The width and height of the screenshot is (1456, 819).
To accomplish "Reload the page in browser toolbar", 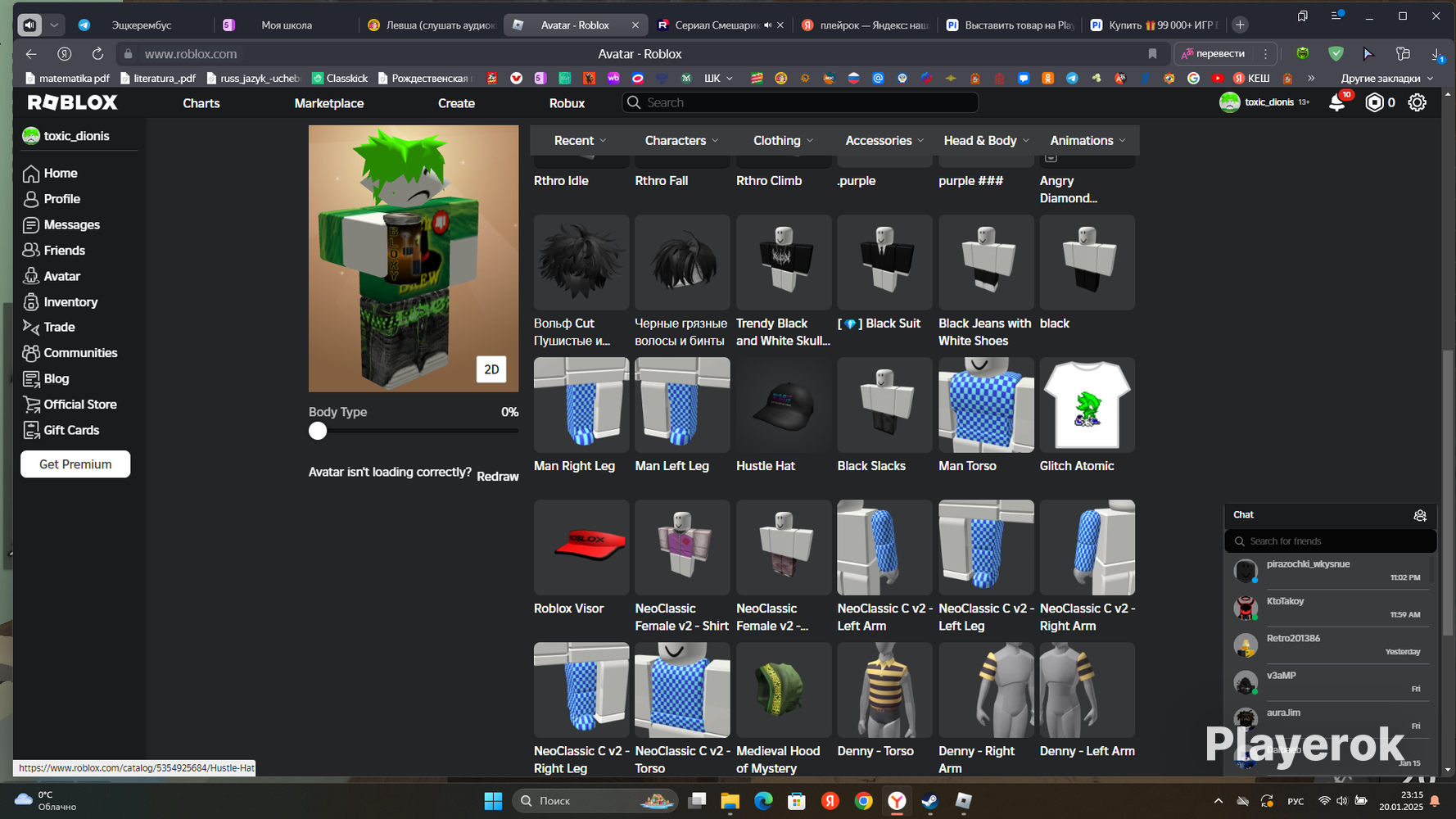I will coord(97,54).
